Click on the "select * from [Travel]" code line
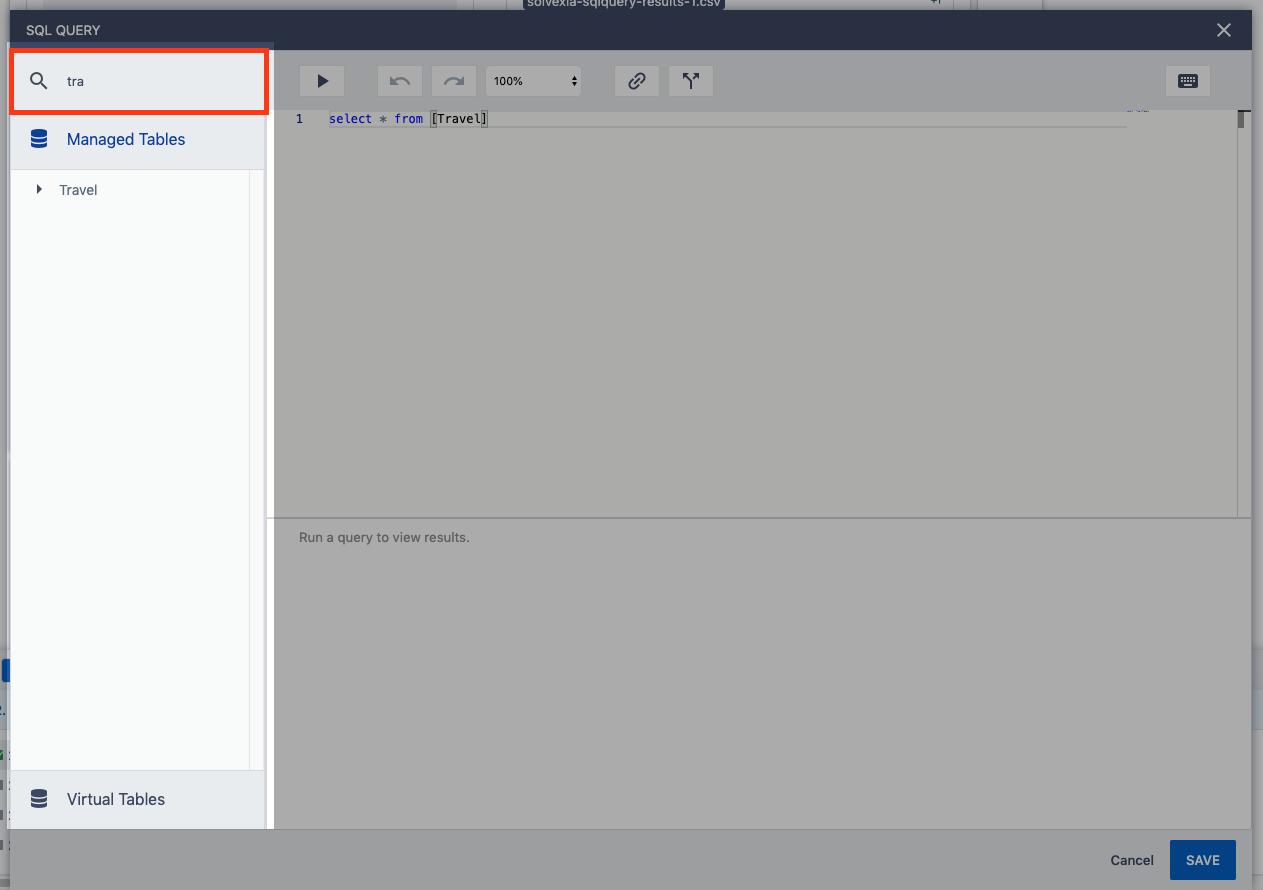Screen dimensions: 1263x890 coord(408,119)
